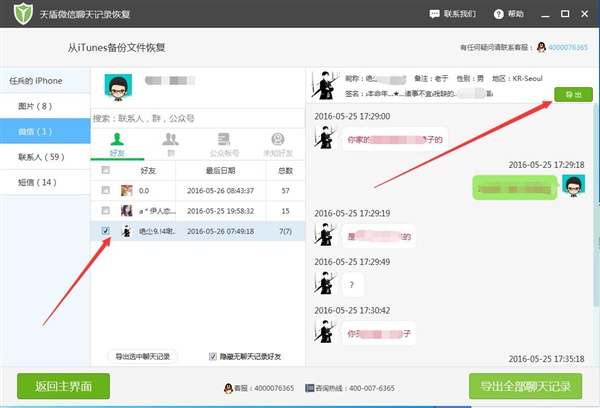Click the chat panel vertical scrollbar

pos(596,207)
